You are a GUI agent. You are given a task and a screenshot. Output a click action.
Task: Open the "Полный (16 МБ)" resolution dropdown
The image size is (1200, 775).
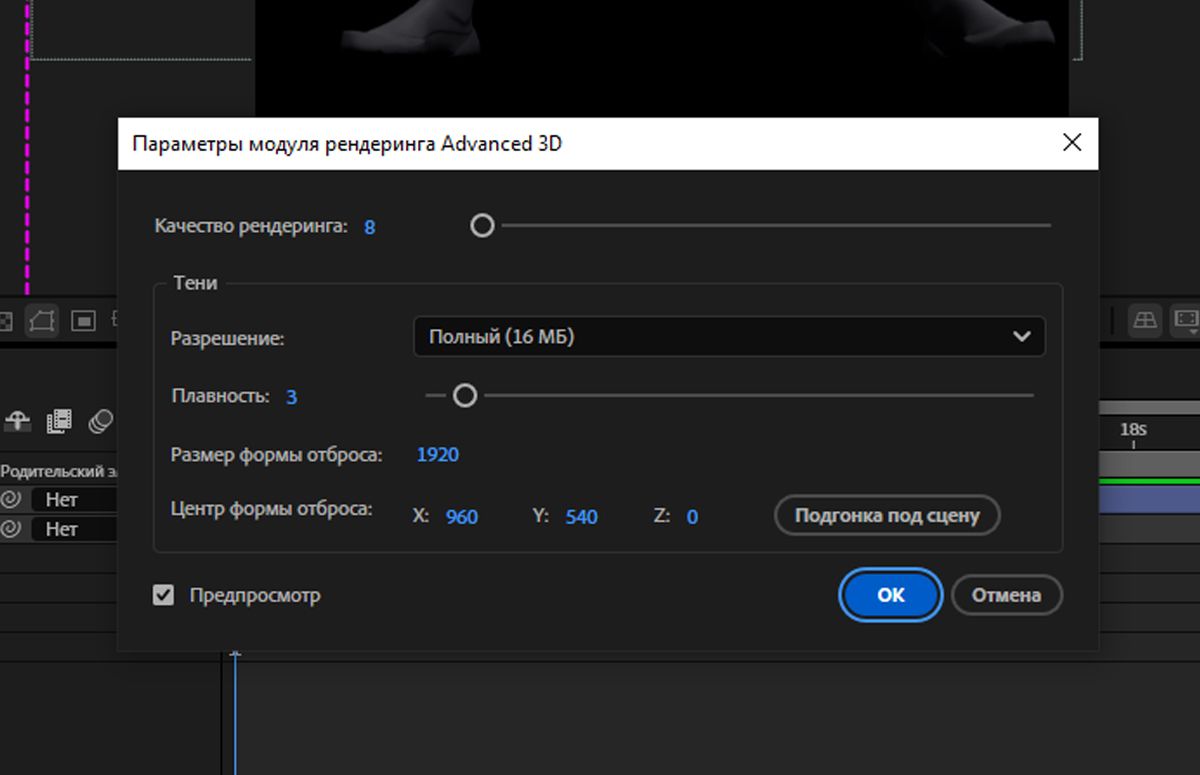729,337
